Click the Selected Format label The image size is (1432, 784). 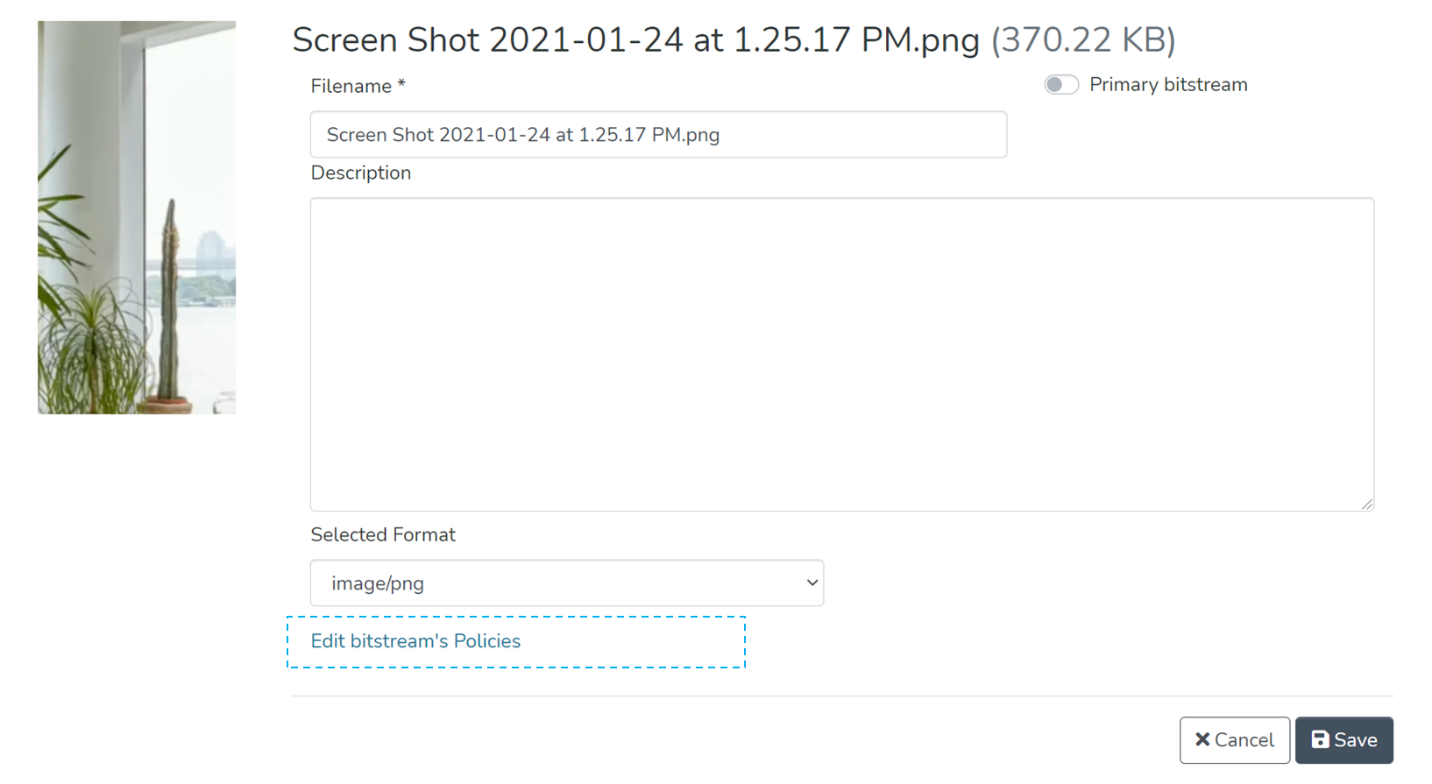click(383, 535)
